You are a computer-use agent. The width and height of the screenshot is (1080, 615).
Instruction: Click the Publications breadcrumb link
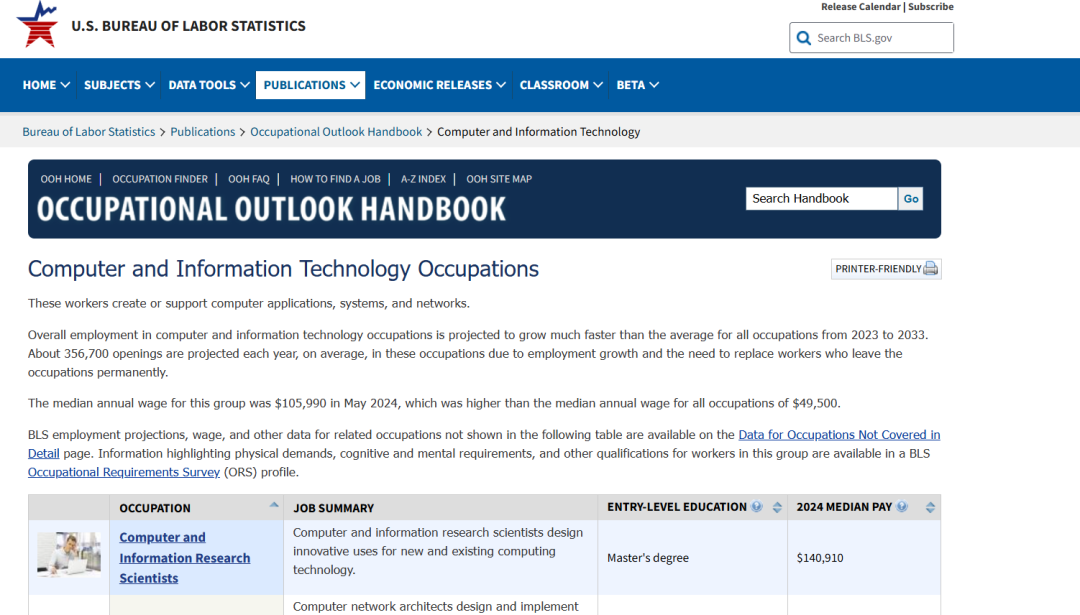click(x=202, y=132)
